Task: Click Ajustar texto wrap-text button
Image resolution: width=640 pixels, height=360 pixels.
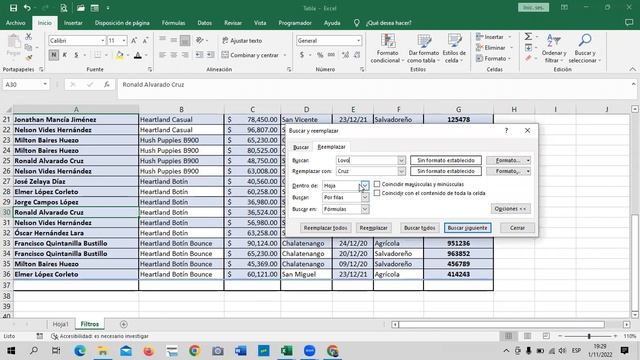Action: pyautogui.click(x=242, y=40)
